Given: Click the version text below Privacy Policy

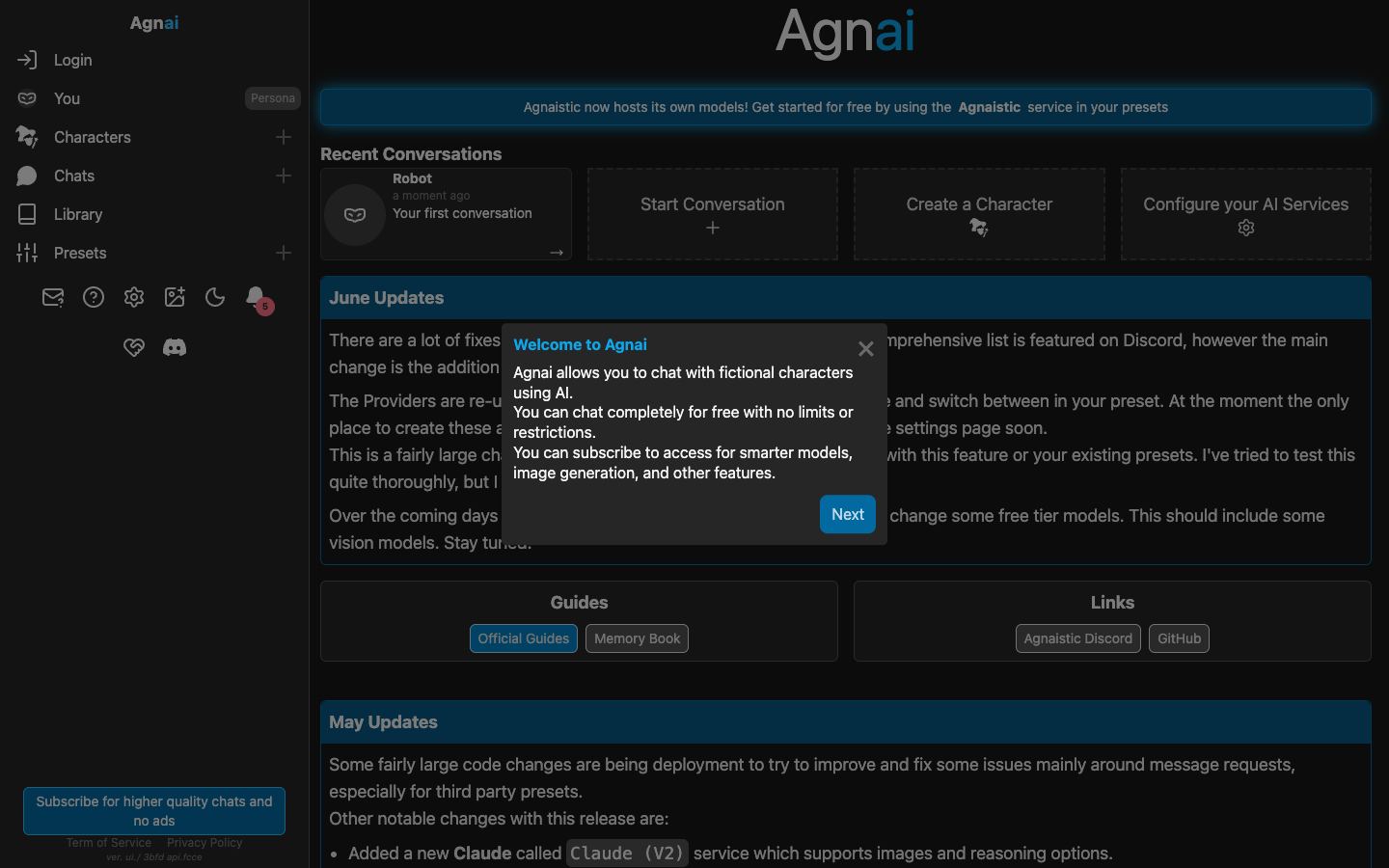Looking at the screenshot, I should click(154, 856).
